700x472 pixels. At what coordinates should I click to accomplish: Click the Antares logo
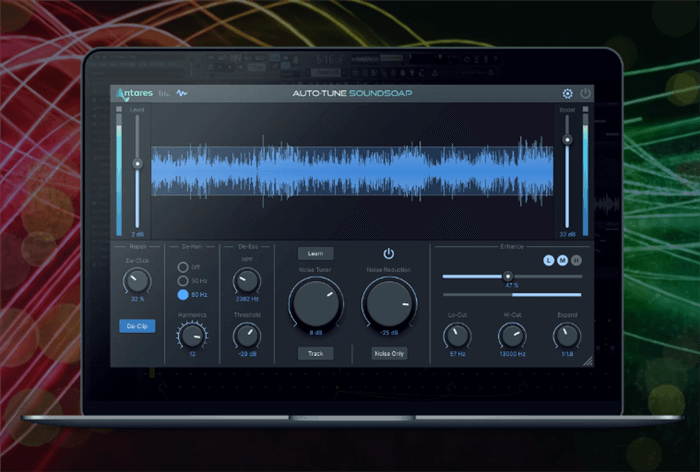[134, 93]
